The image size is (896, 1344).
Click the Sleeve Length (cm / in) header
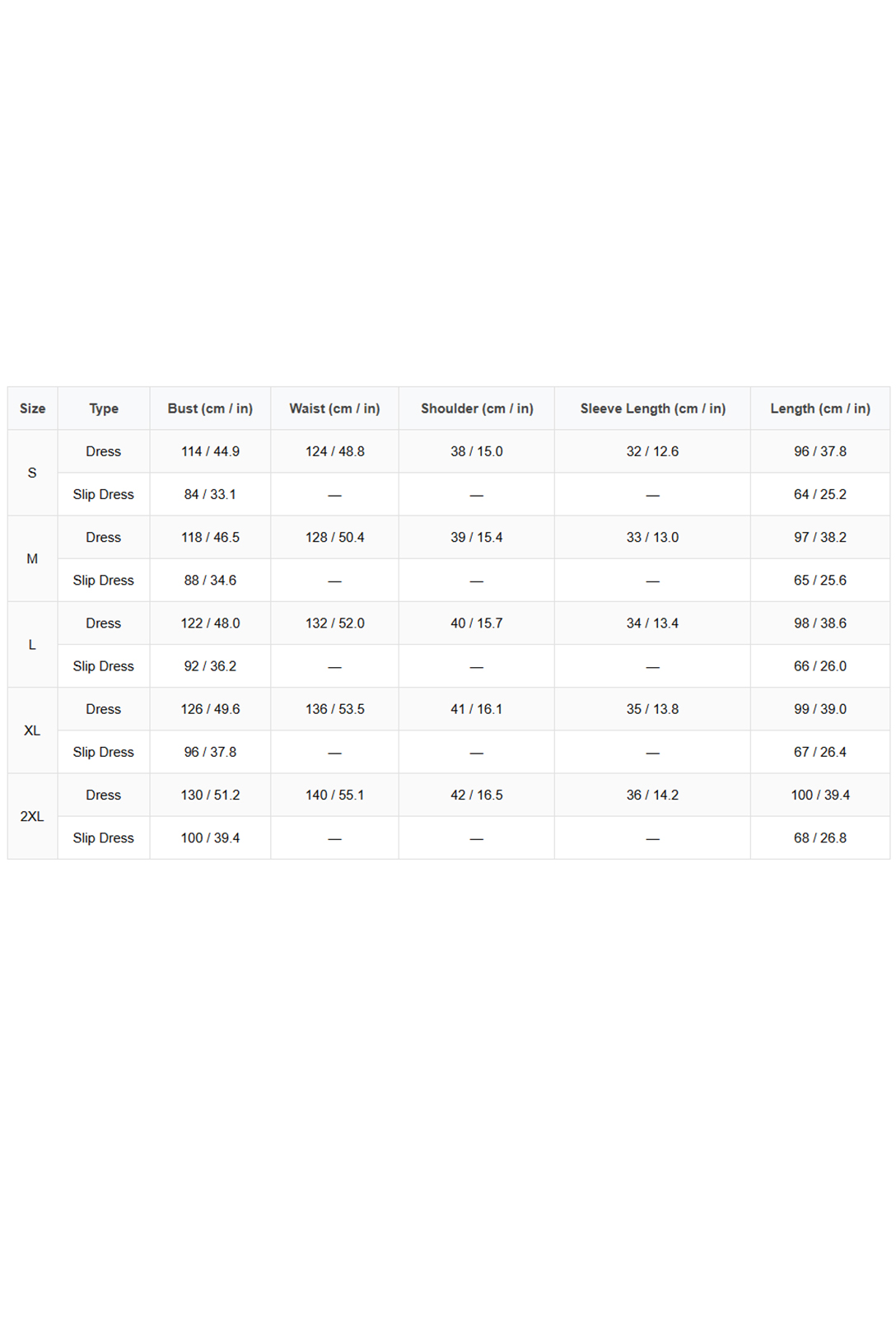652,408
